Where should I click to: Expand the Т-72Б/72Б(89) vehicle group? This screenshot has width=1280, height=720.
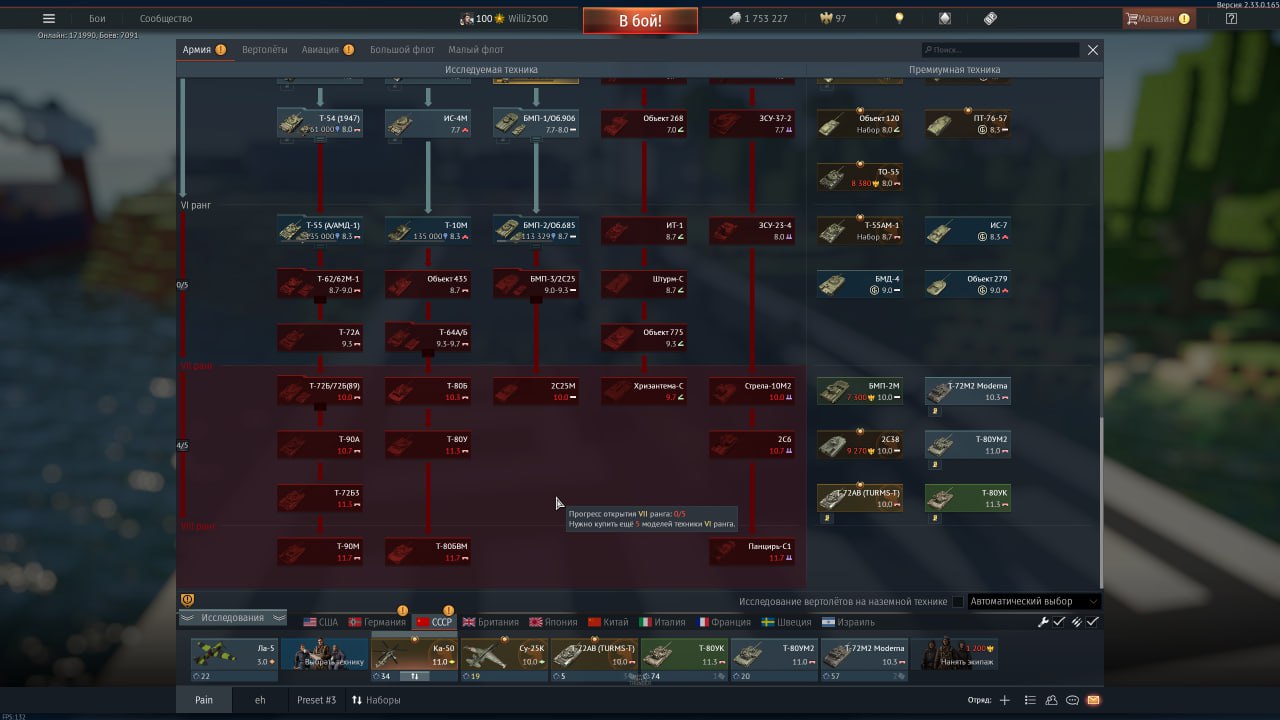point(320,391)
